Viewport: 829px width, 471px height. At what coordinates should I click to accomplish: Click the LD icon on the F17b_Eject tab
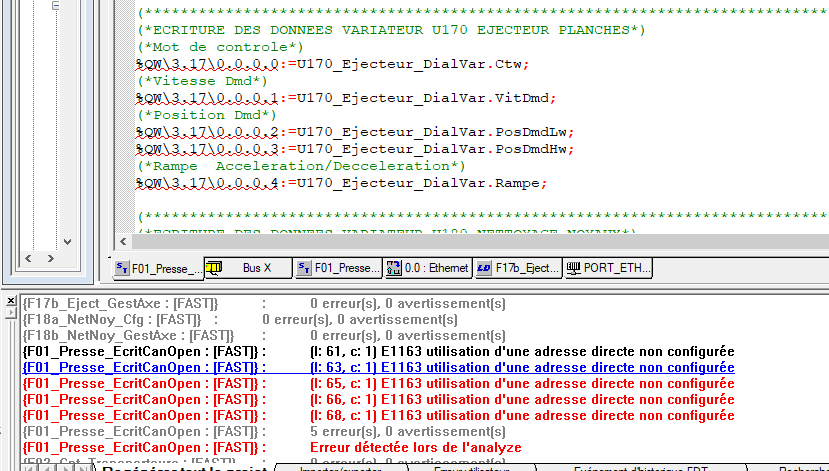(483, 268)
